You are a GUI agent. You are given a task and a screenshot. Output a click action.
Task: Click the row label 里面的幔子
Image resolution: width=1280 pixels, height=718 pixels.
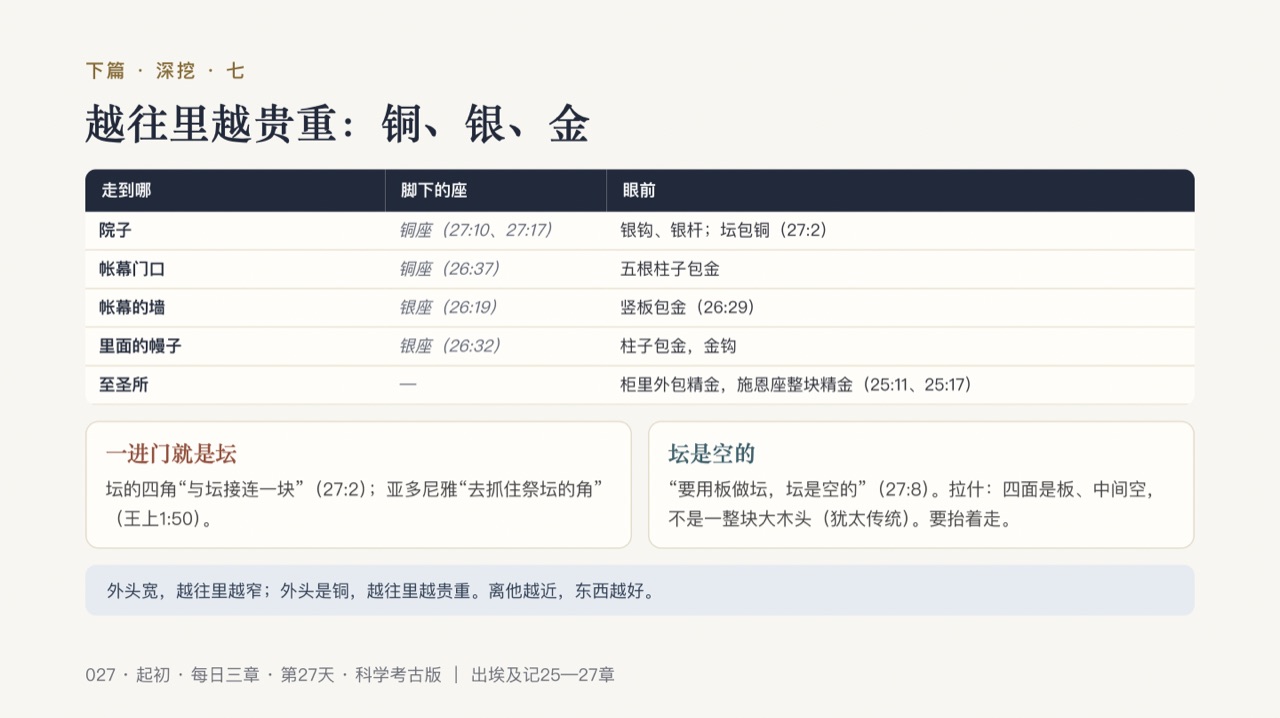(140, 346)
